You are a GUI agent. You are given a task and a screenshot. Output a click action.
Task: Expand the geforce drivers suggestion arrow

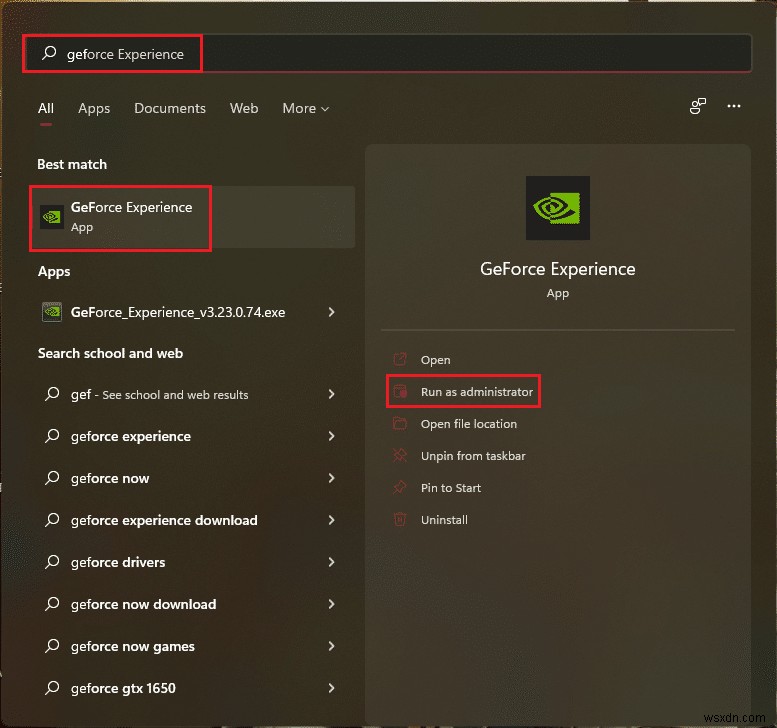click(x=331, y=562)
